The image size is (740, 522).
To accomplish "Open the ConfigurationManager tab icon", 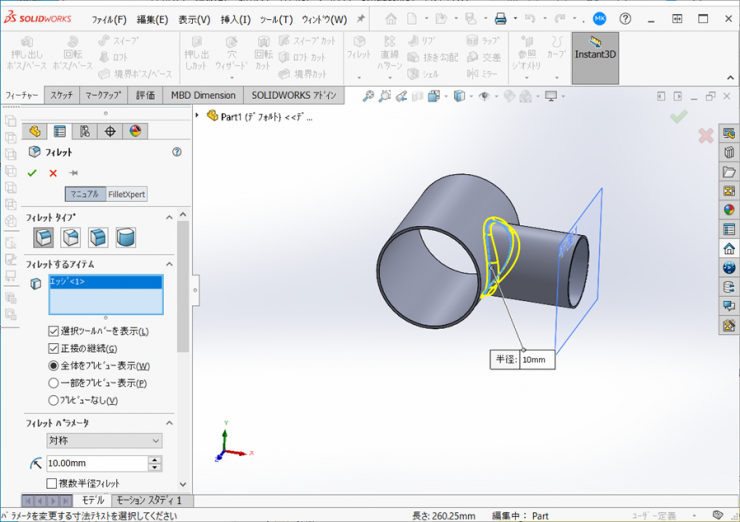I will (85, 131).
